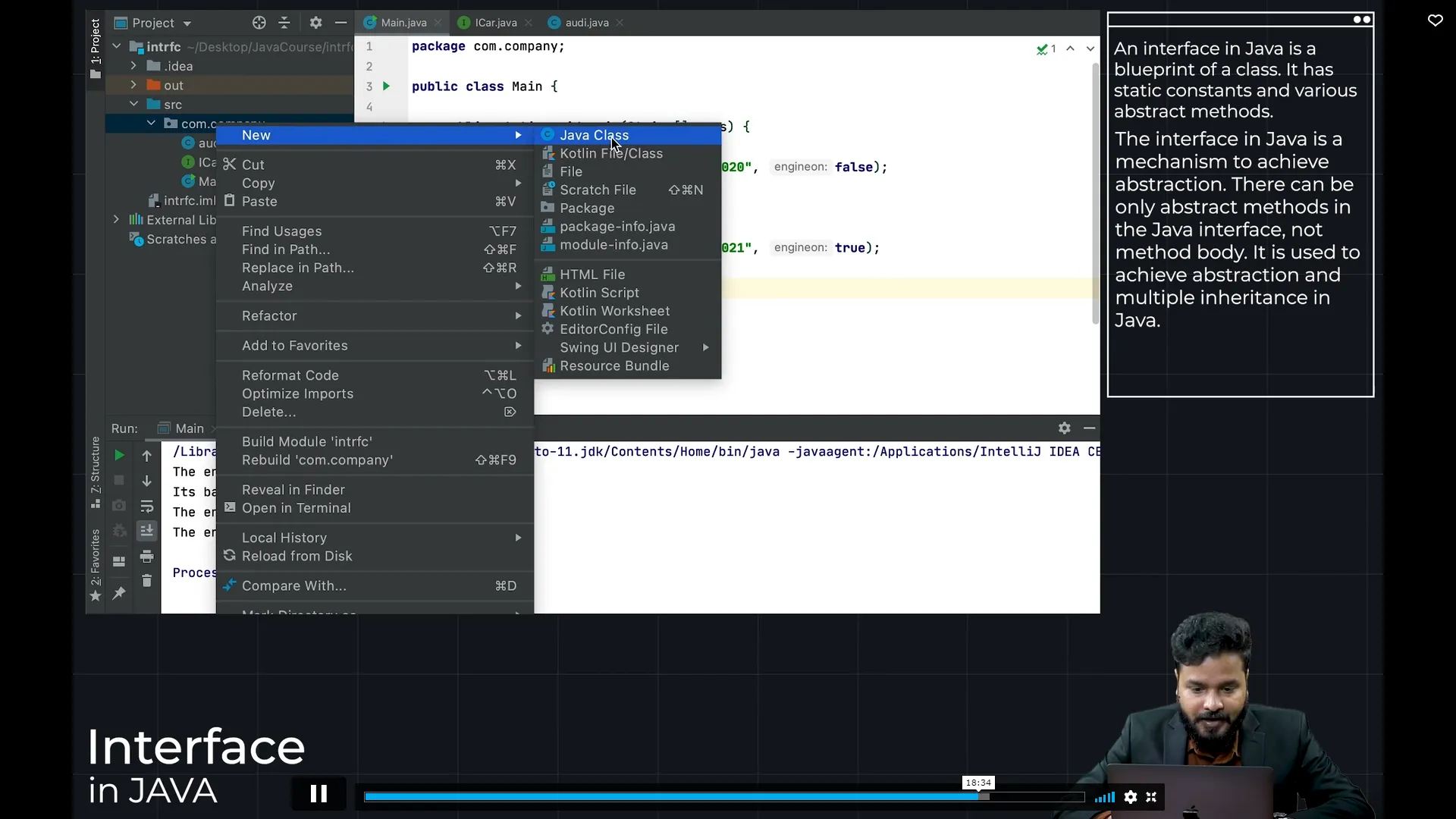Click the trash icon to clear console output
The image size is (1456, 819).
[x=147, y=581]
